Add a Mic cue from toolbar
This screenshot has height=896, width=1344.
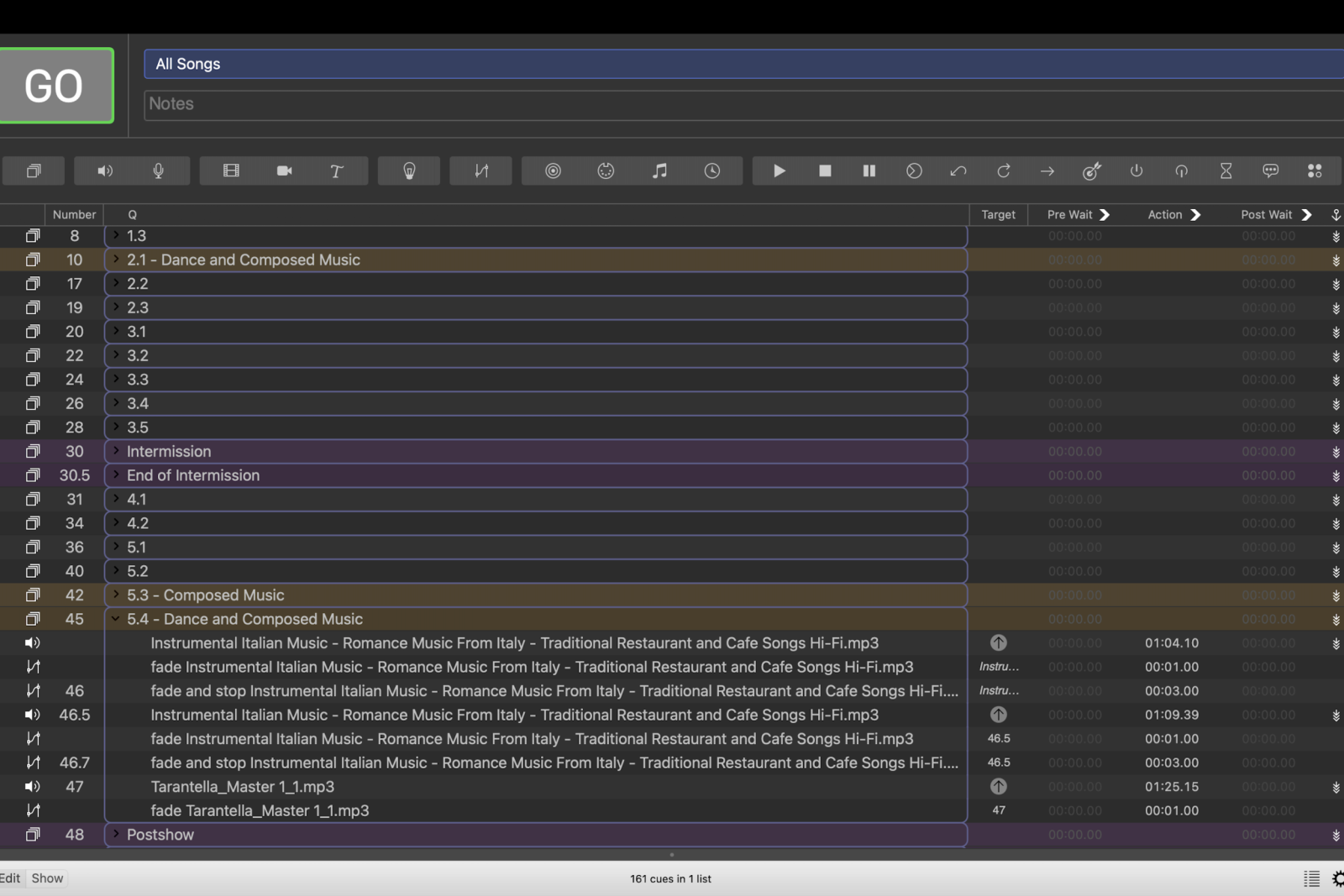(158, 170)
